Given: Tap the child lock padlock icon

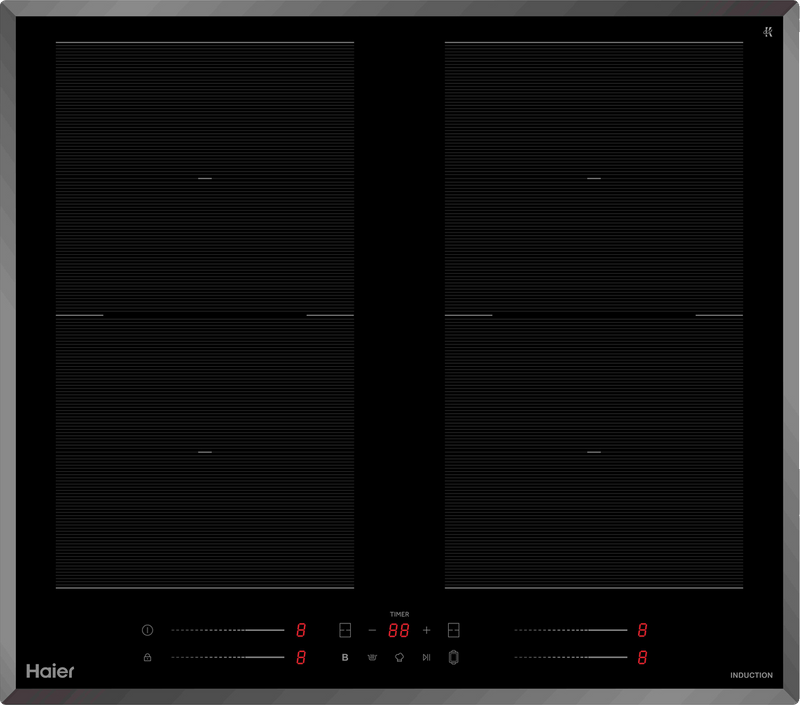Looking at the screenshot, I should (x=147, y=657).
